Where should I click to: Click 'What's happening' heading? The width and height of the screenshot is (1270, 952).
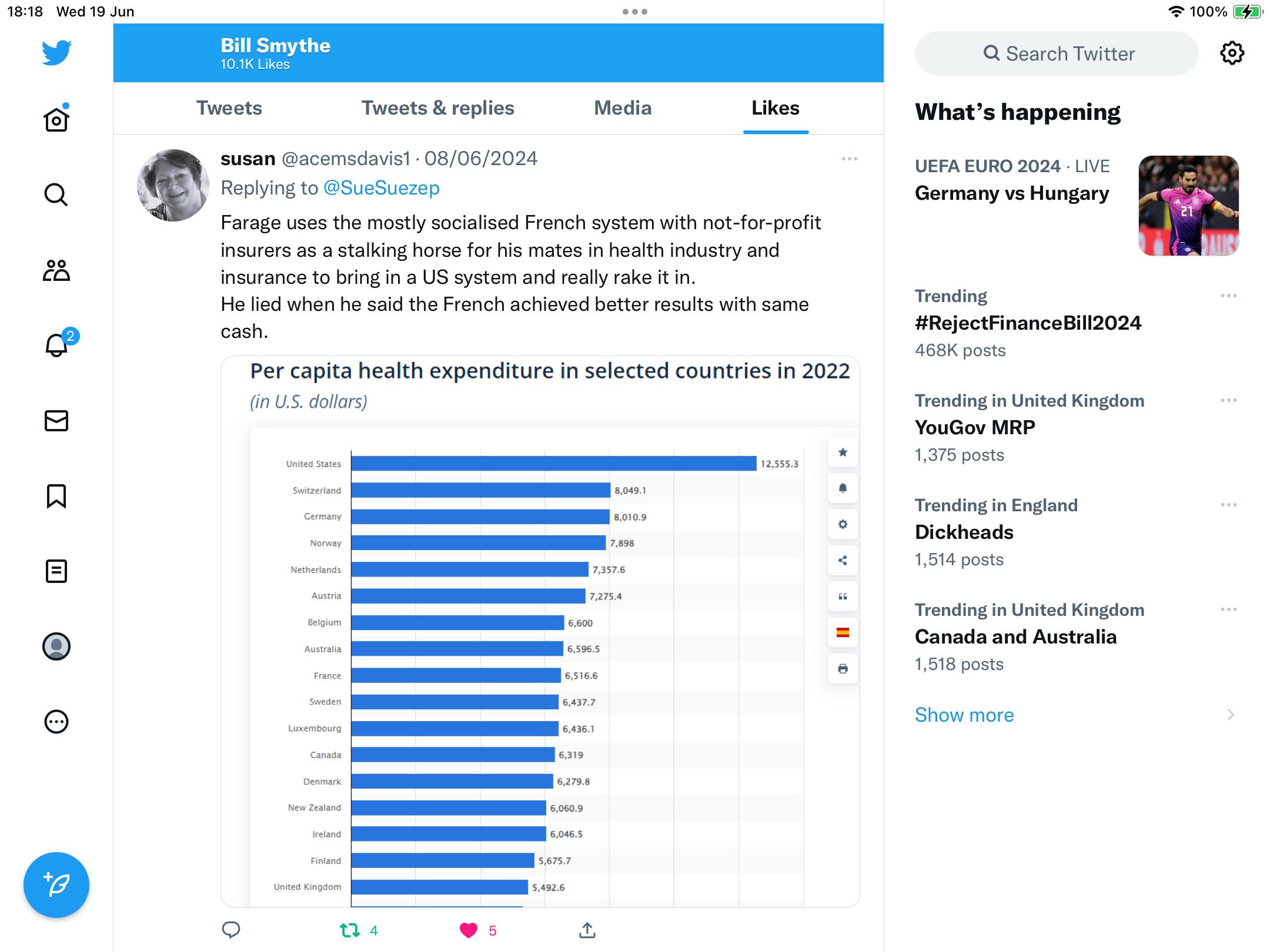click(1018, 112)
